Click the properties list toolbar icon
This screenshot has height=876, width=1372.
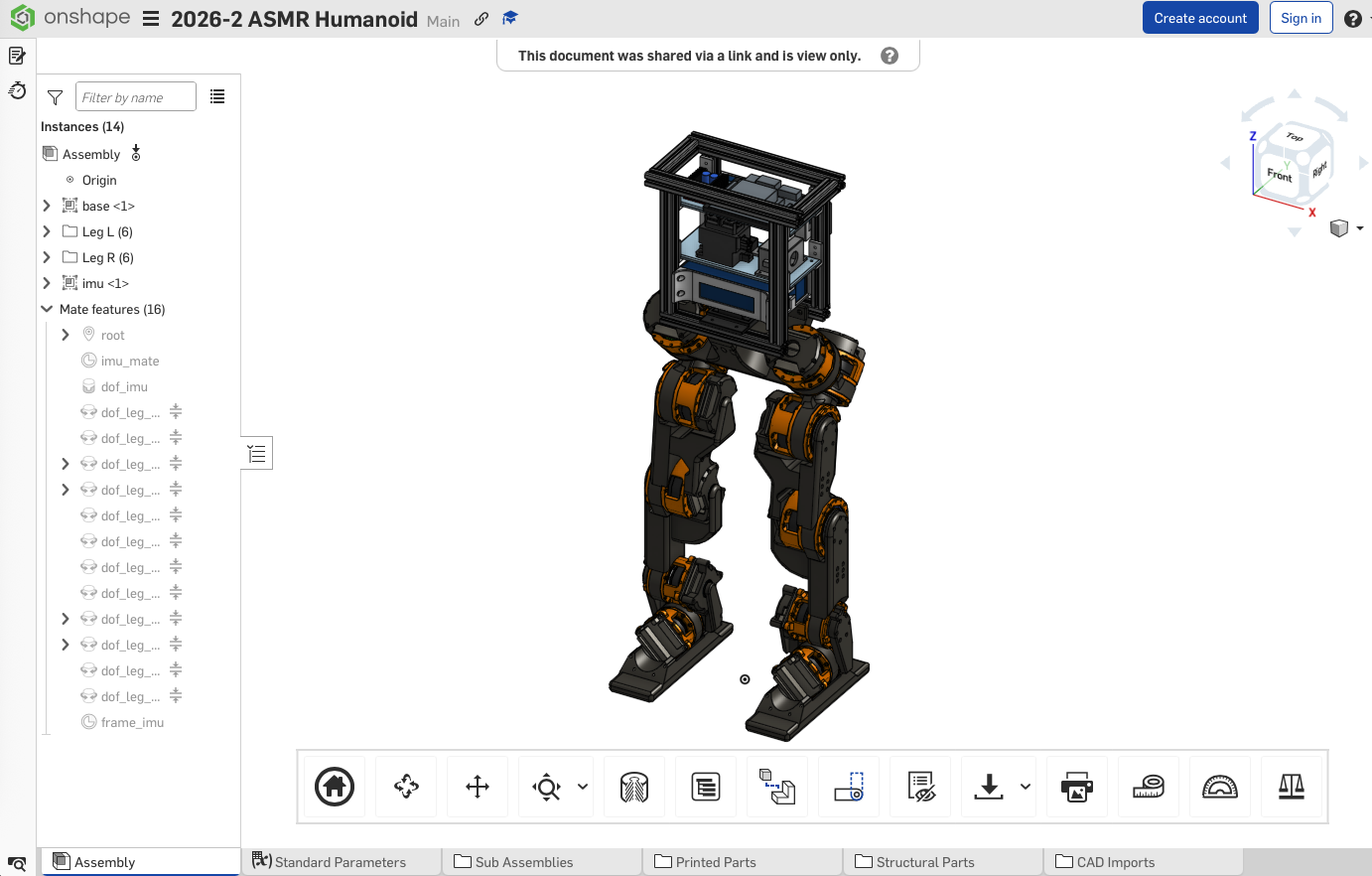point(706,787)
